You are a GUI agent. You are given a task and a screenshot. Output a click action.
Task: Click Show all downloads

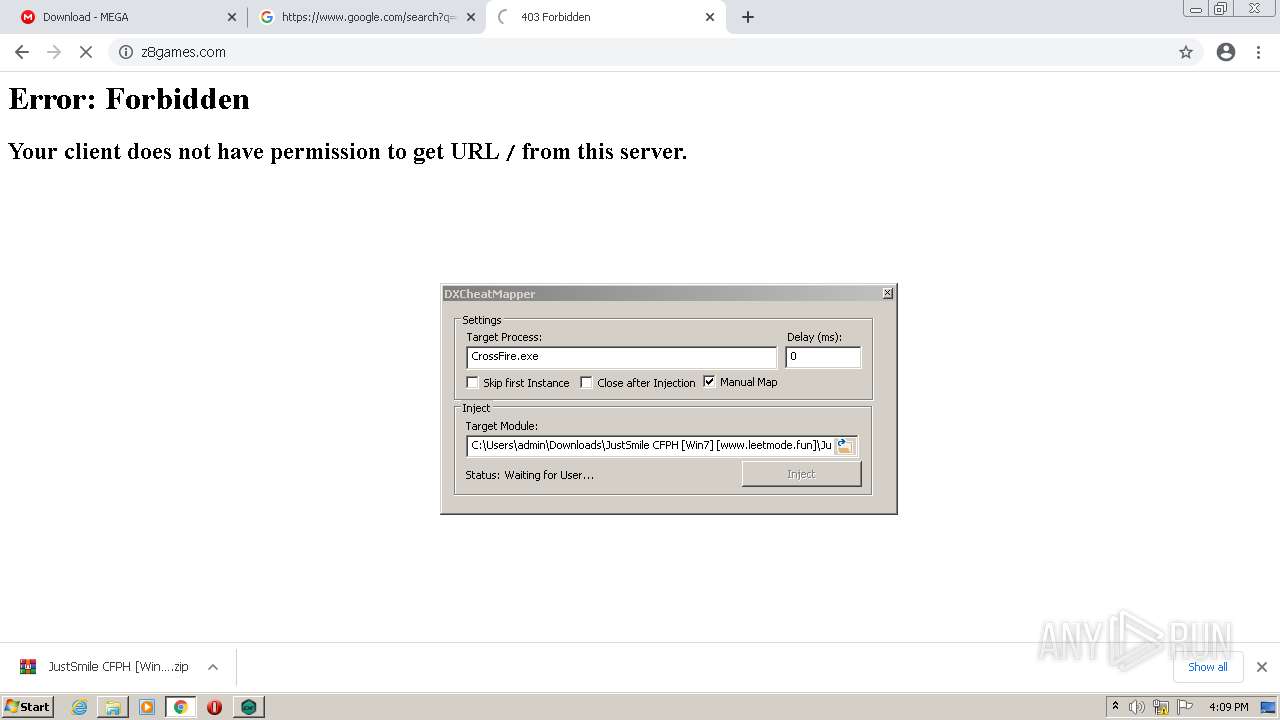(1207, 667)
